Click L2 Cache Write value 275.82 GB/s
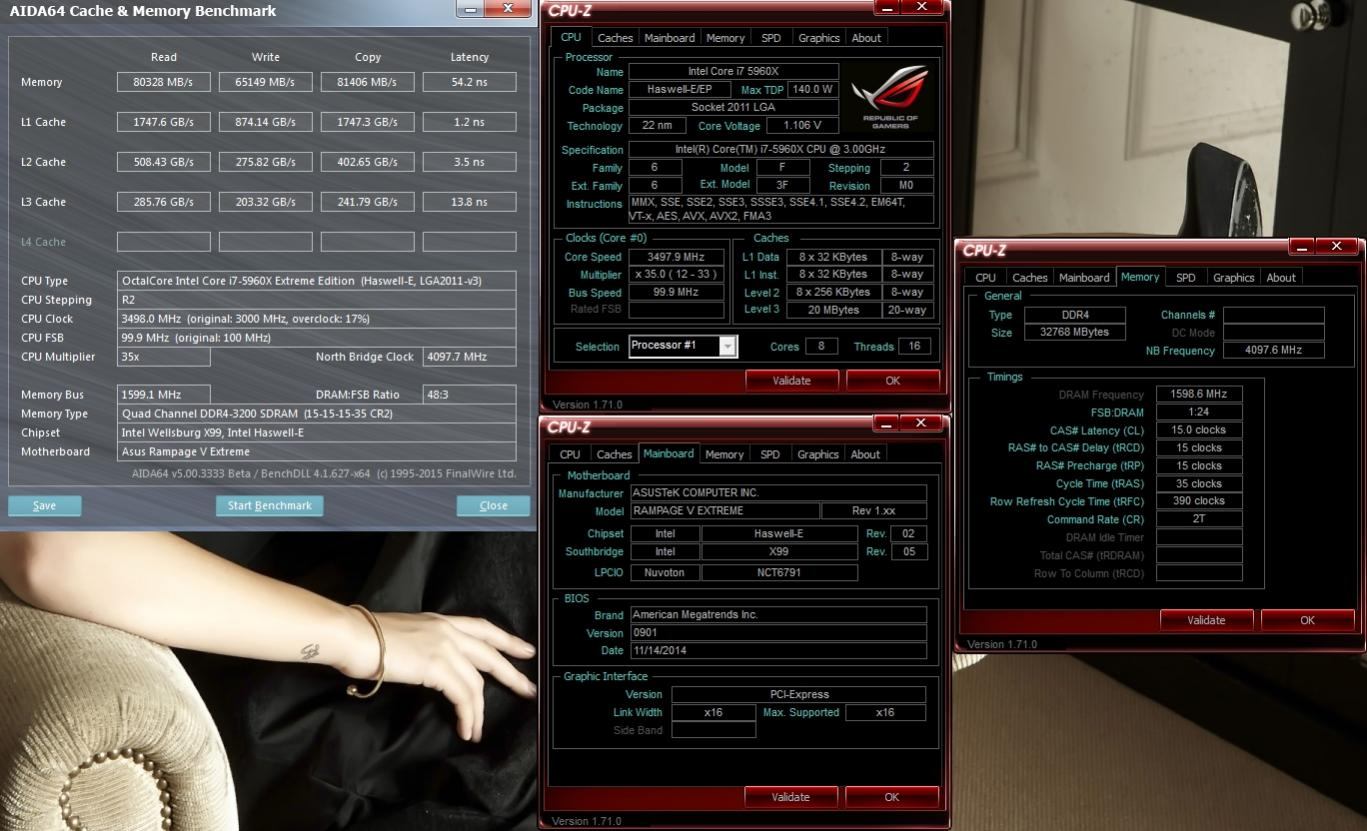 pos(266,162)
